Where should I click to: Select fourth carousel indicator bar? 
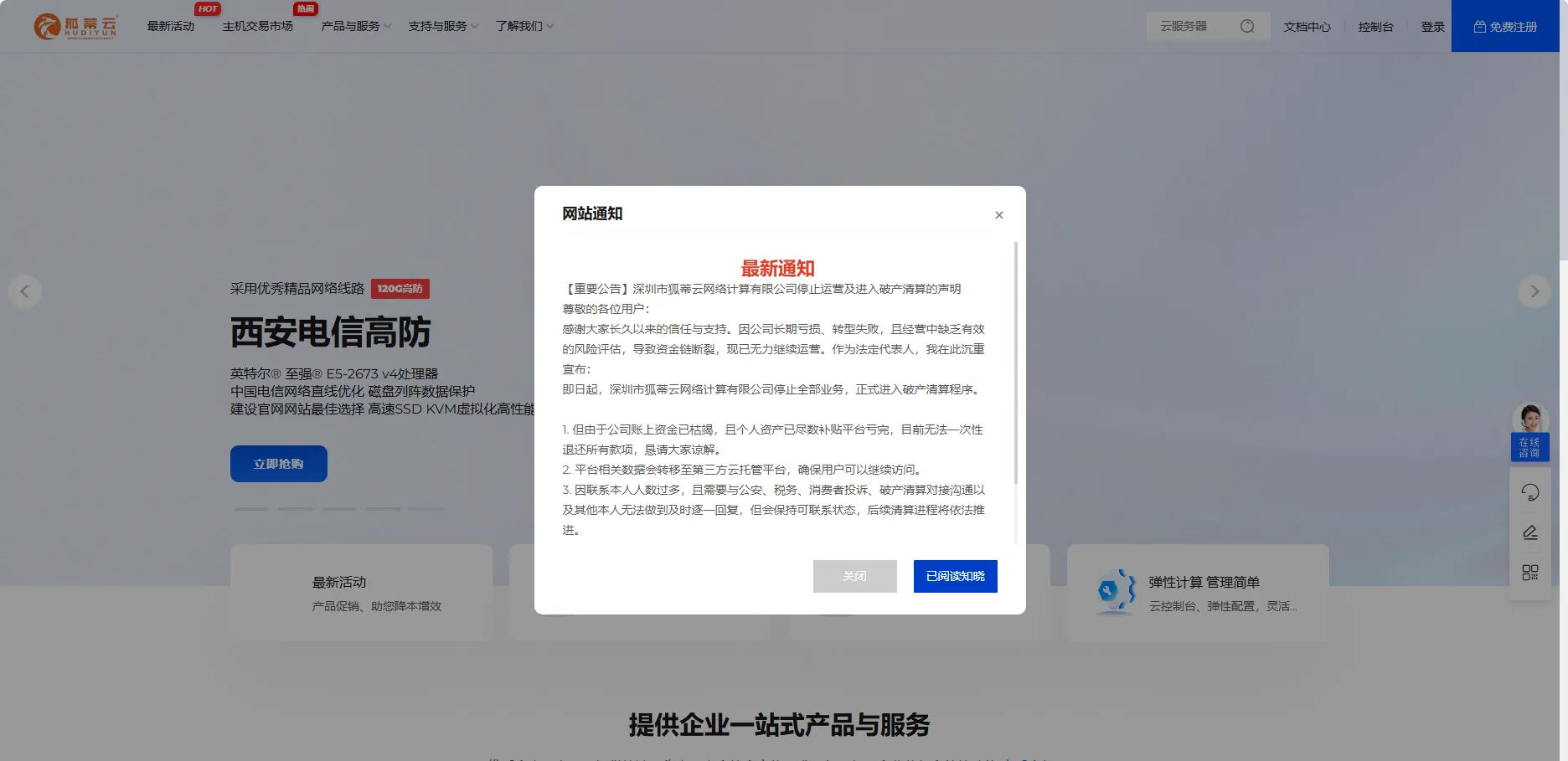[x=383, y=508]
